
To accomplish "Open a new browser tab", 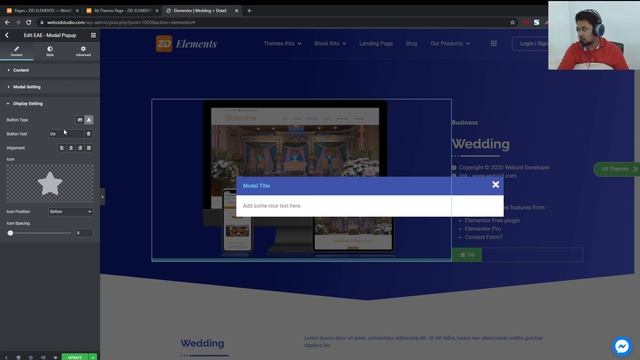I will [x=249, y=11].
